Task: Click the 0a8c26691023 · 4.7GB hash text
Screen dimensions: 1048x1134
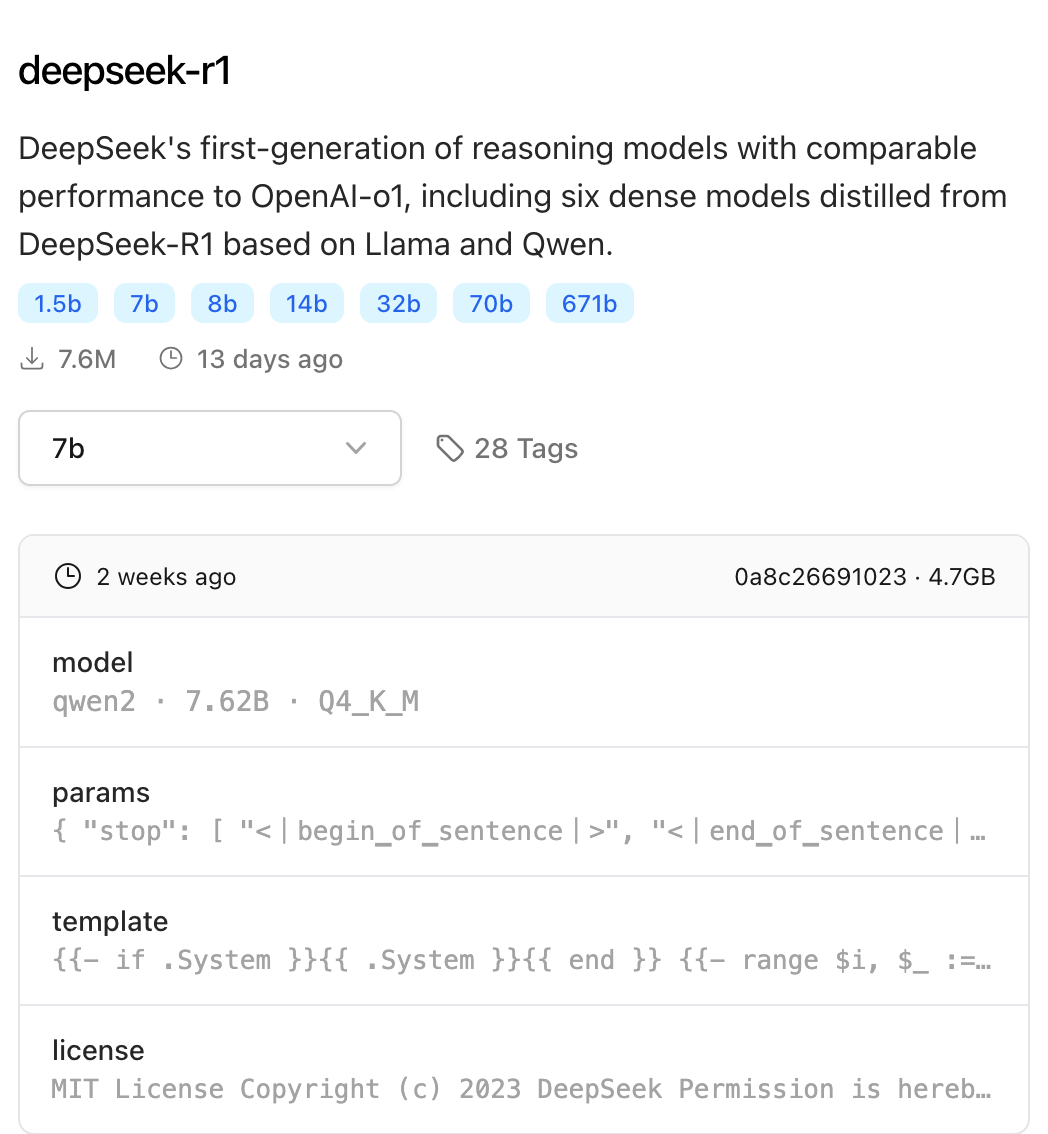Action: coord(865,576)
